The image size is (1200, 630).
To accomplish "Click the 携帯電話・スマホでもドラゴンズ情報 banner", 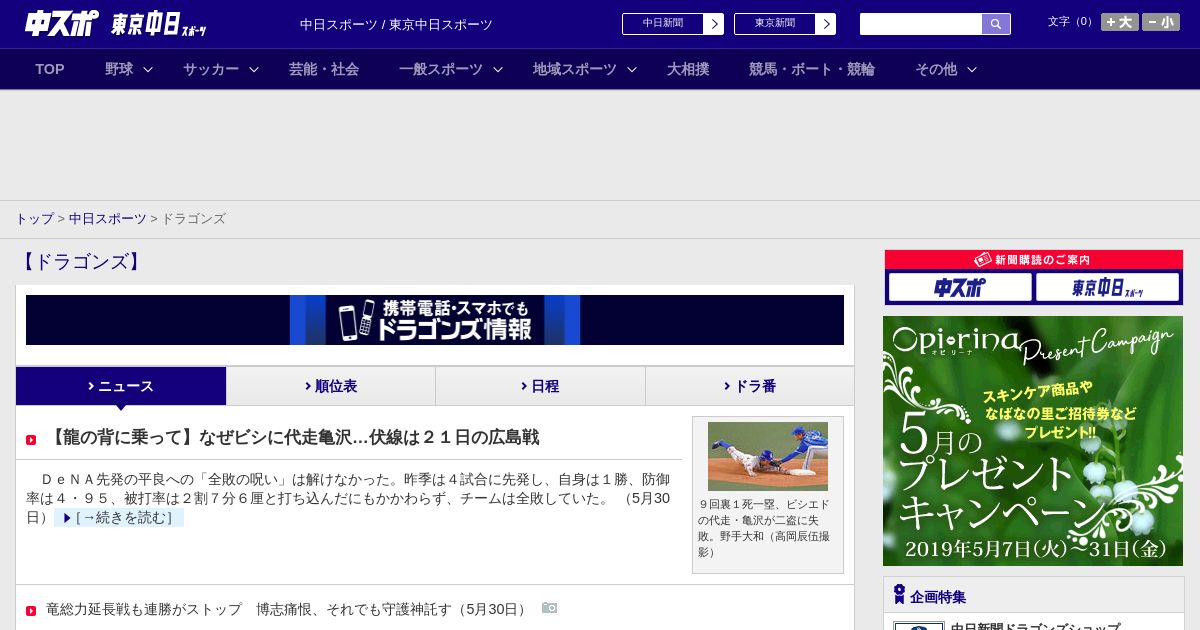I will pyautogui.click(x=435, y=320).
